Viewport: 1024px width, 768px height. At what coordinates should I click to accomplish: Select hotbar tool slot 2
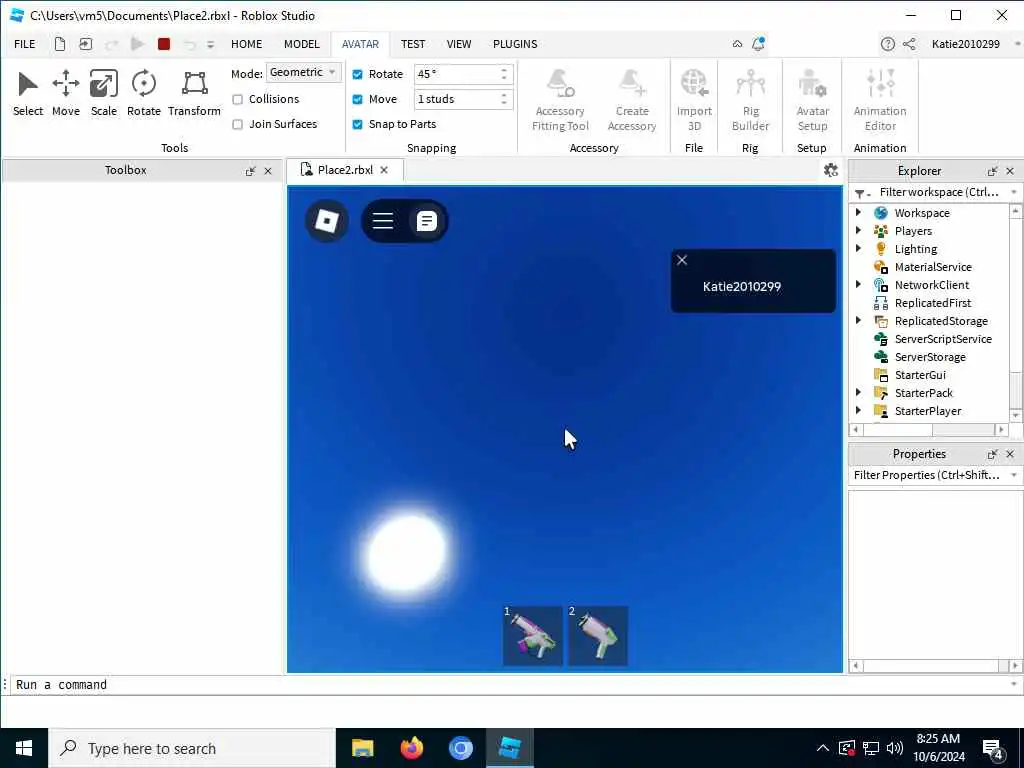598,636
